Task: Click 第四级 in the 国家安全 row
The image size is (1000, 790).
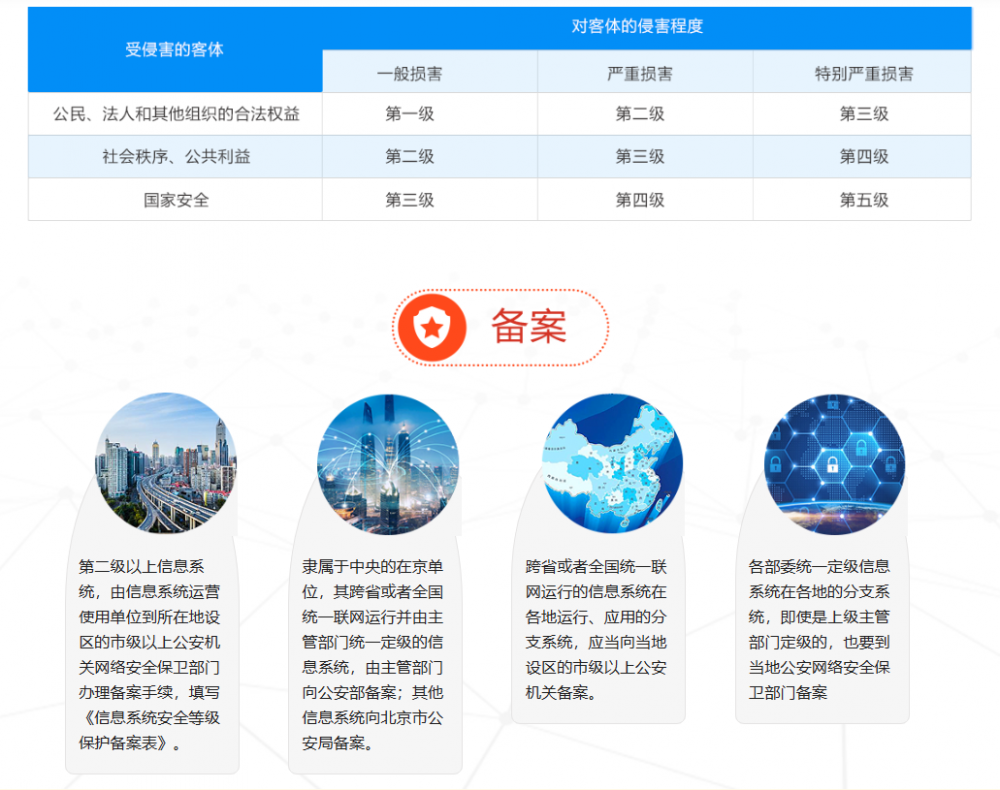Action: (640, 200)
